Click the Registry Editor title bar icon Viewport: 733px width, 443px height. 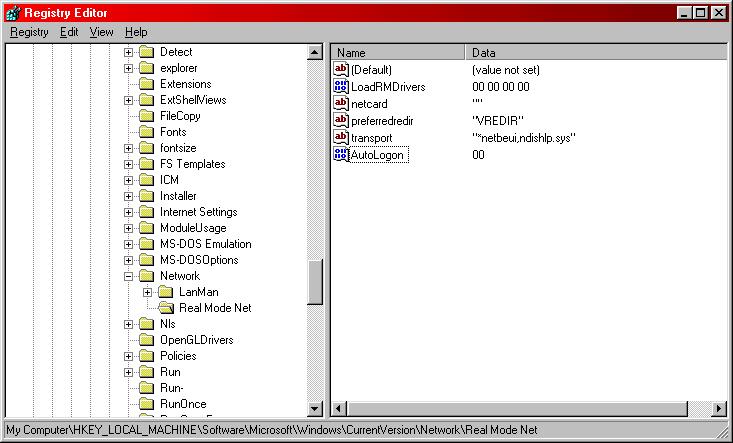13,13
